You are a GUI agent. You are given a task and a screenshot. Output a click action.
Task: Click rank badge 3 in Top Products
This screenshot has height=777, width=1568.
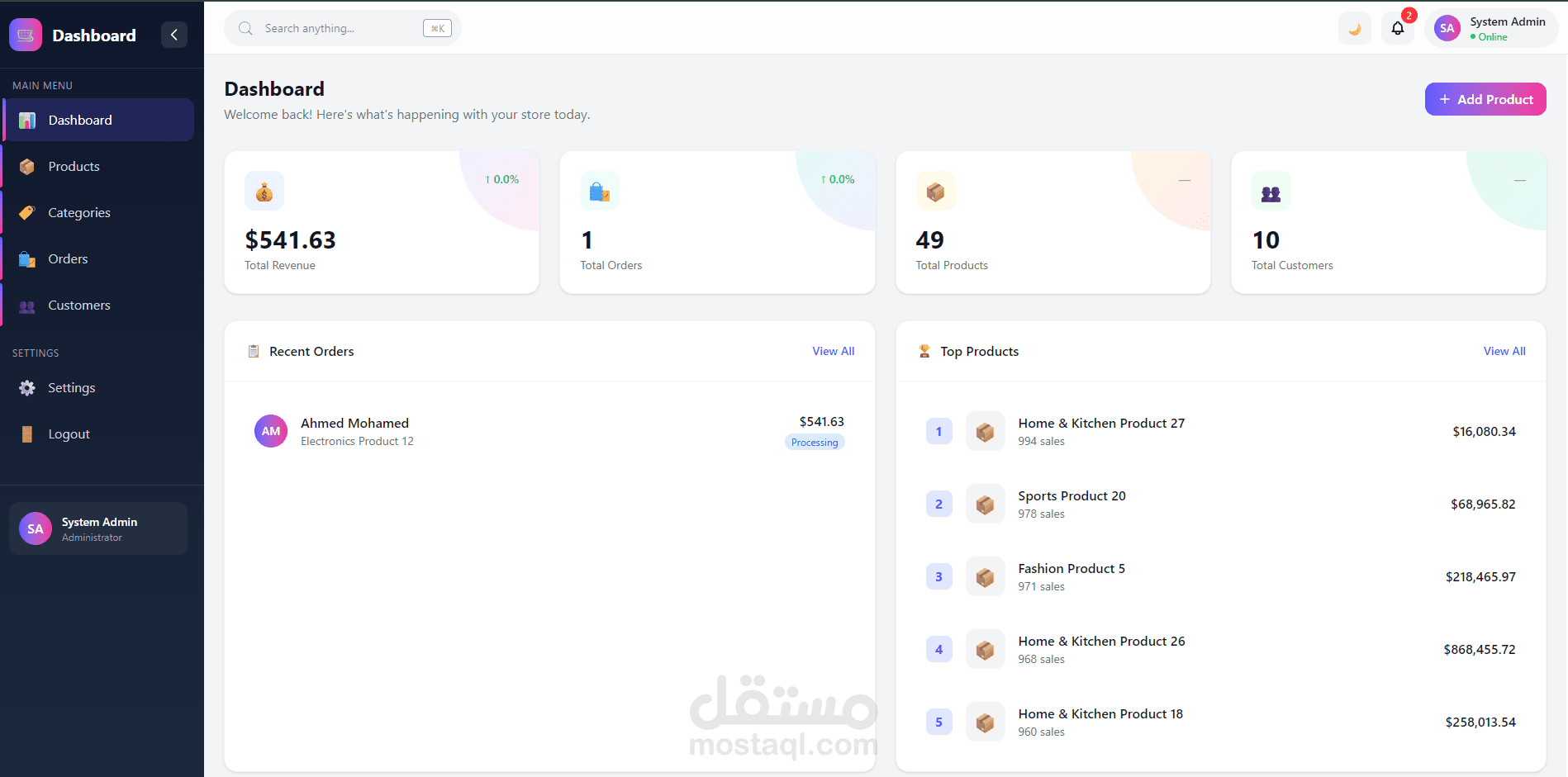point(939,576)
